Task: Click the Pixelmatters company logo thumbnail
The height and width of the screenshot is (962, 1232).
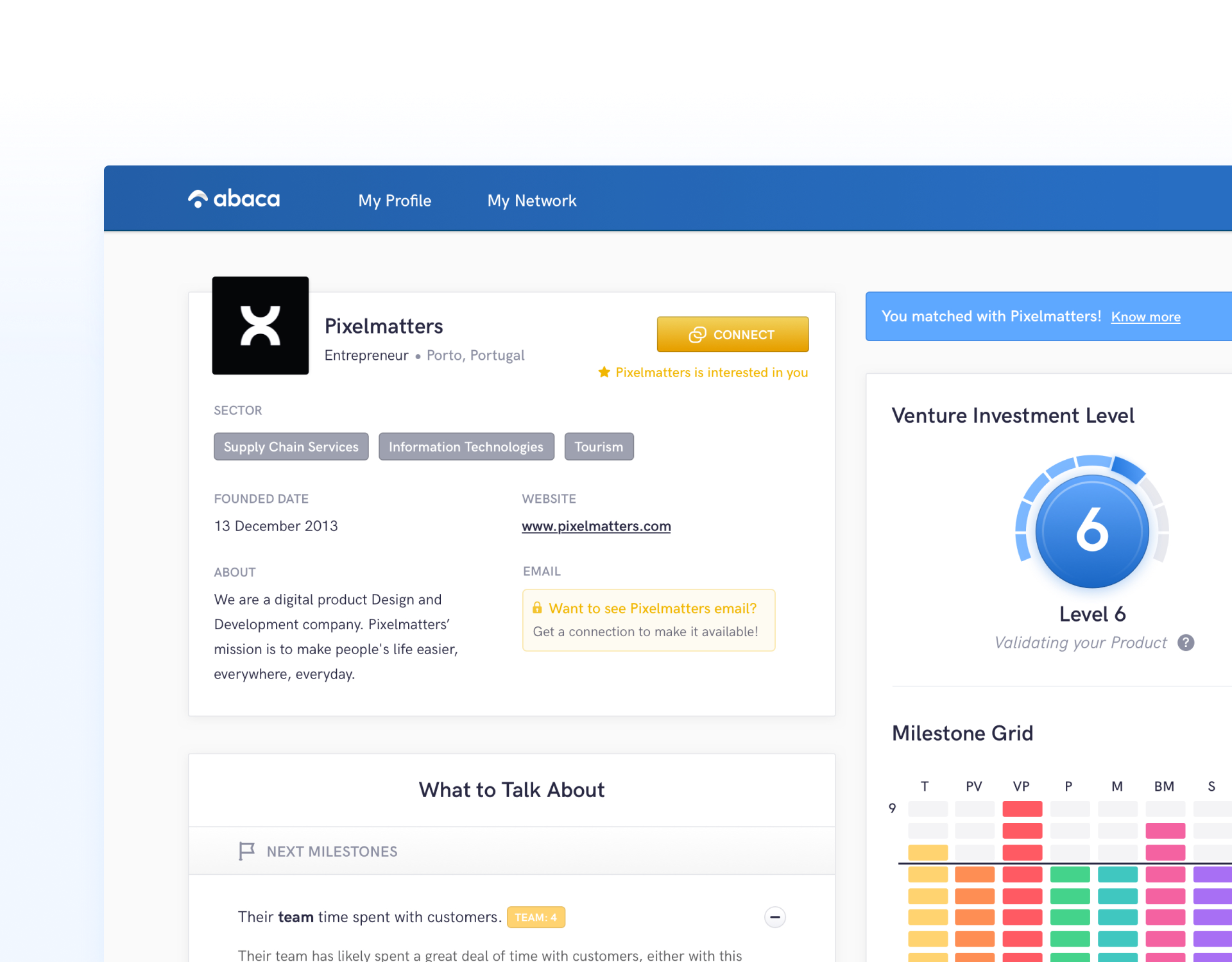Action: pyautogui.click(x=261, y=326)
